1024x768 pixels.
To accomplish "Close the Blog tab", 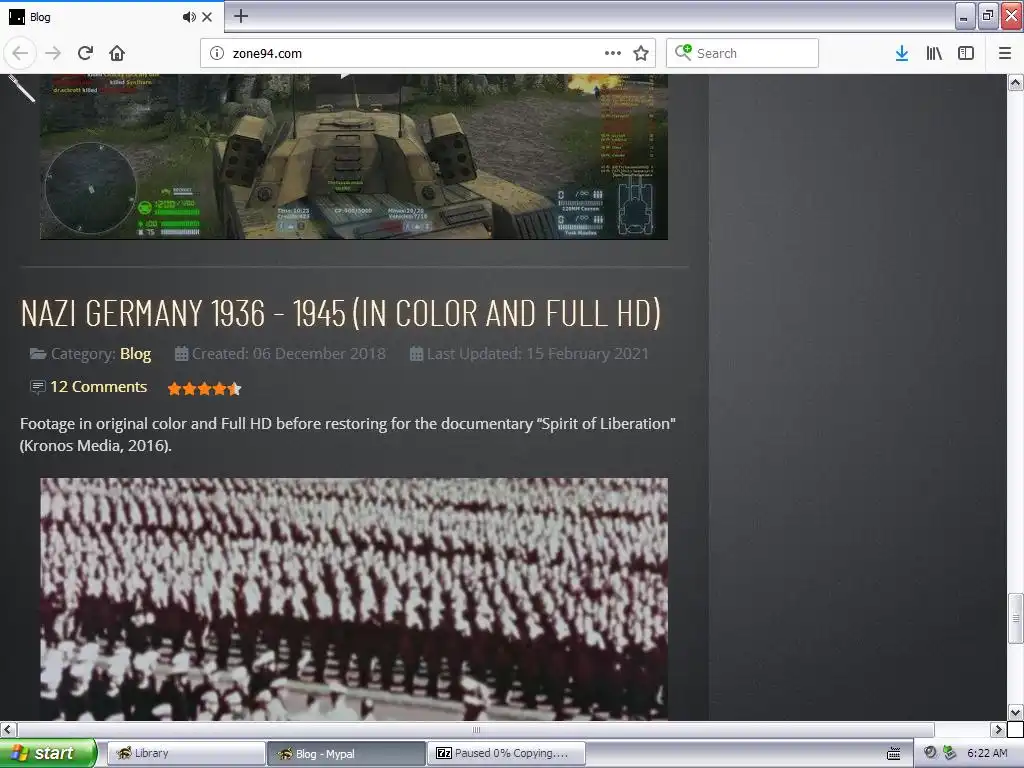I will pyautogui.click(x=207, y=17).
